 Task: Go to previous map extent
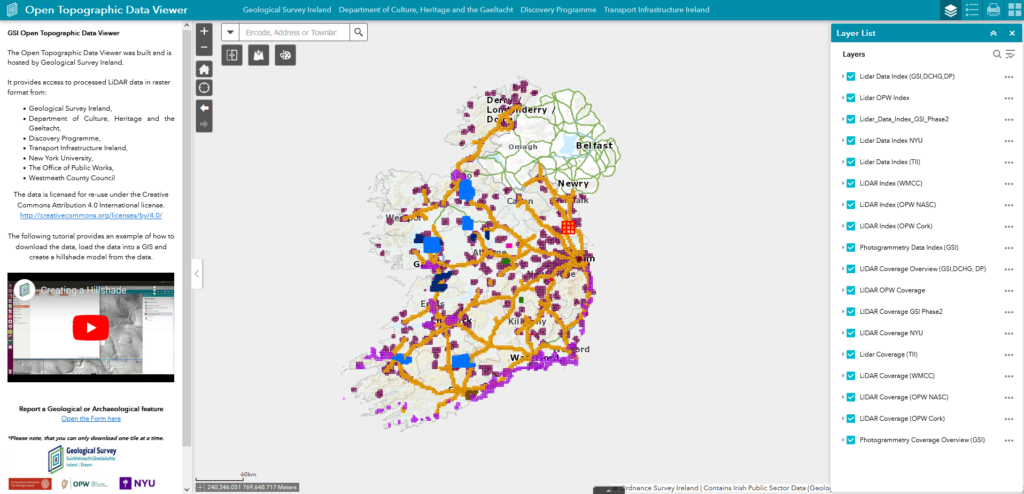(204, 107)
